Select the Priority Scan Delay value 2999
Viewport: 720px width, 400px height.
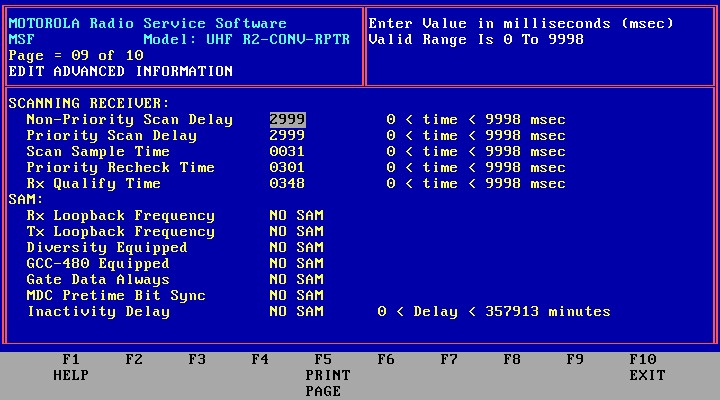pyautogui.click(x=287, y=135)
